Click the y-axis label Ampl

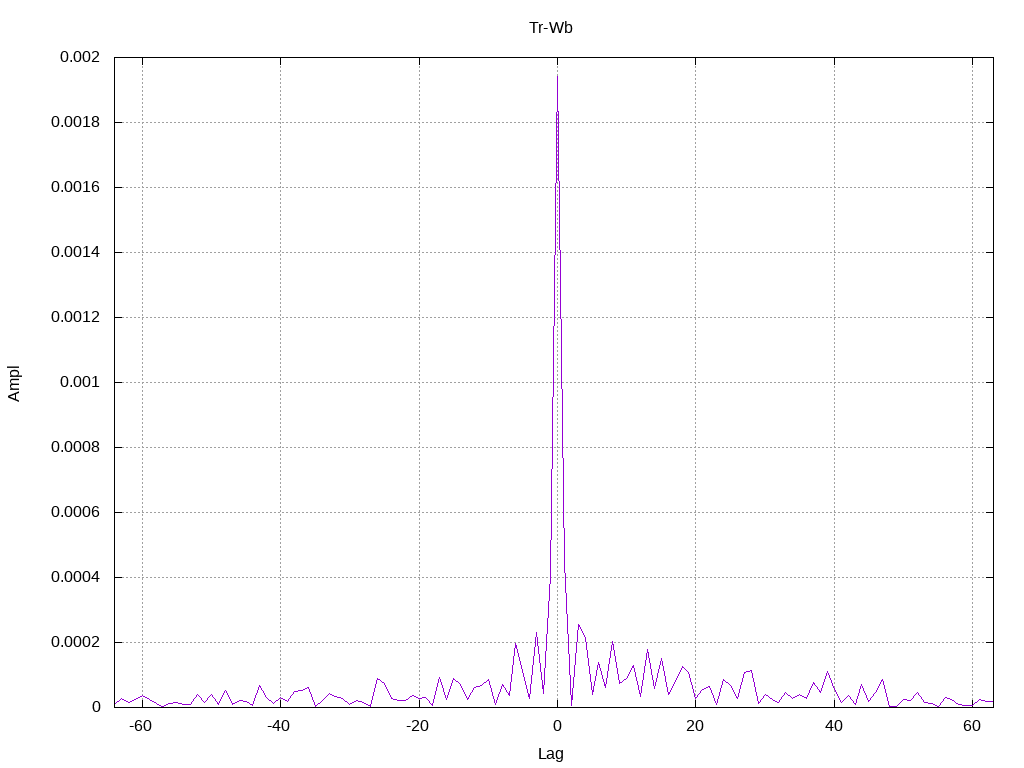click(14, 383)
